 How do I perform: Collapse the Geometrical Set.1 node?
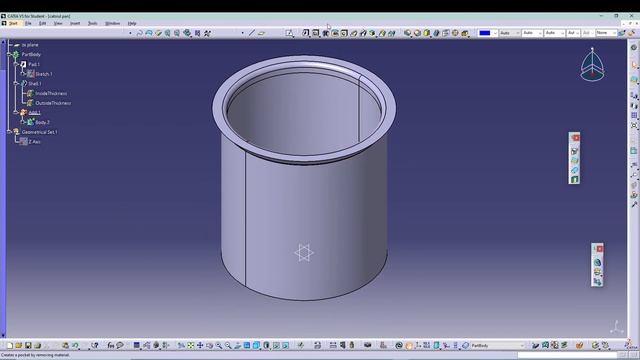point(9,132)
